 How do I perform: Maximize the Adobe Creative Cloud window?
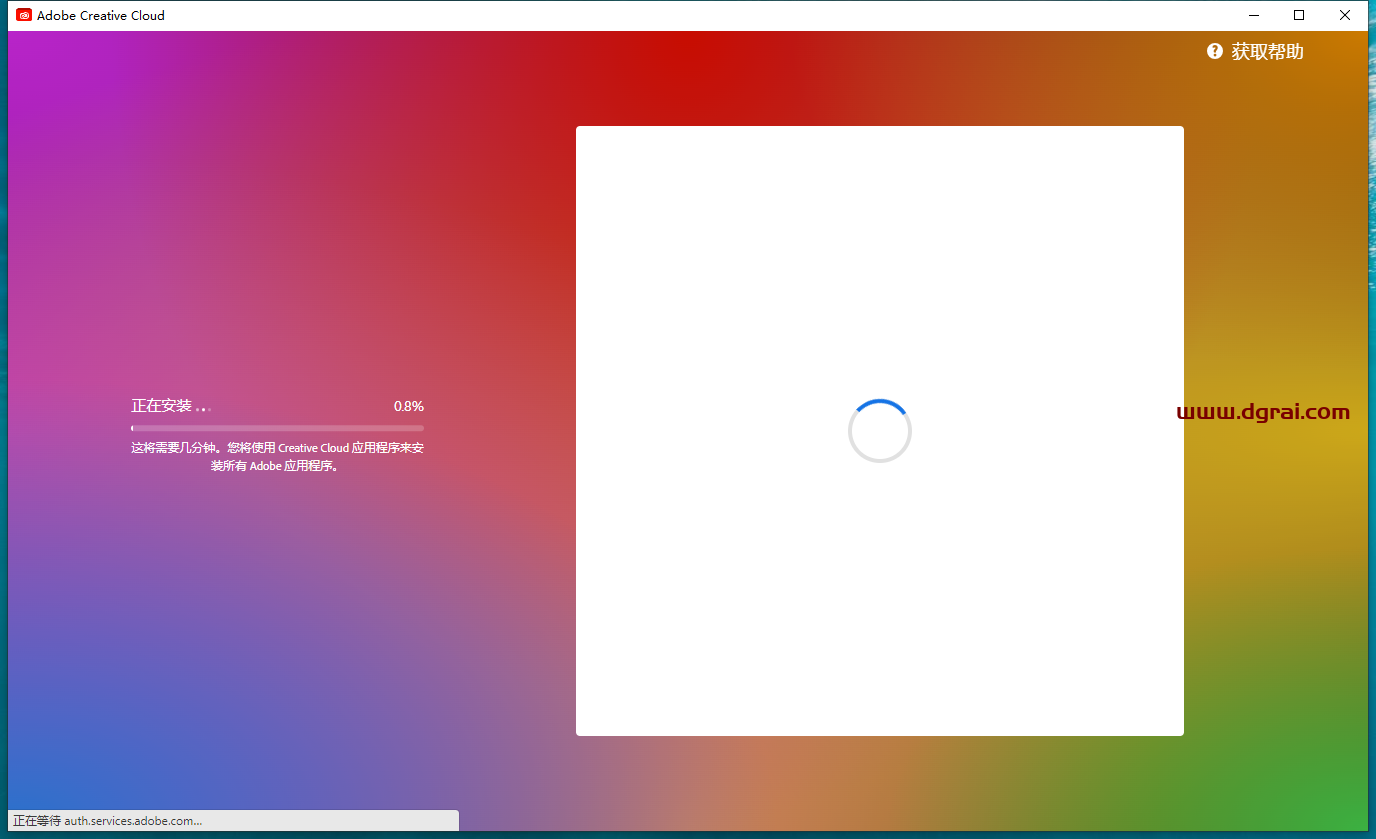click(x=1299, y=15)
